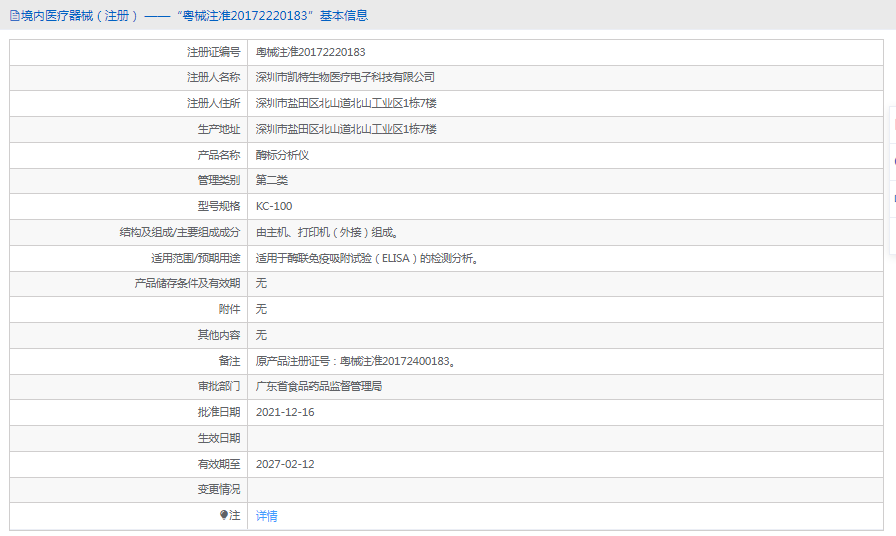Click the 适用范围/预期用途 label
Viewport: 896px width, 536px height.
tap(195, 258)
